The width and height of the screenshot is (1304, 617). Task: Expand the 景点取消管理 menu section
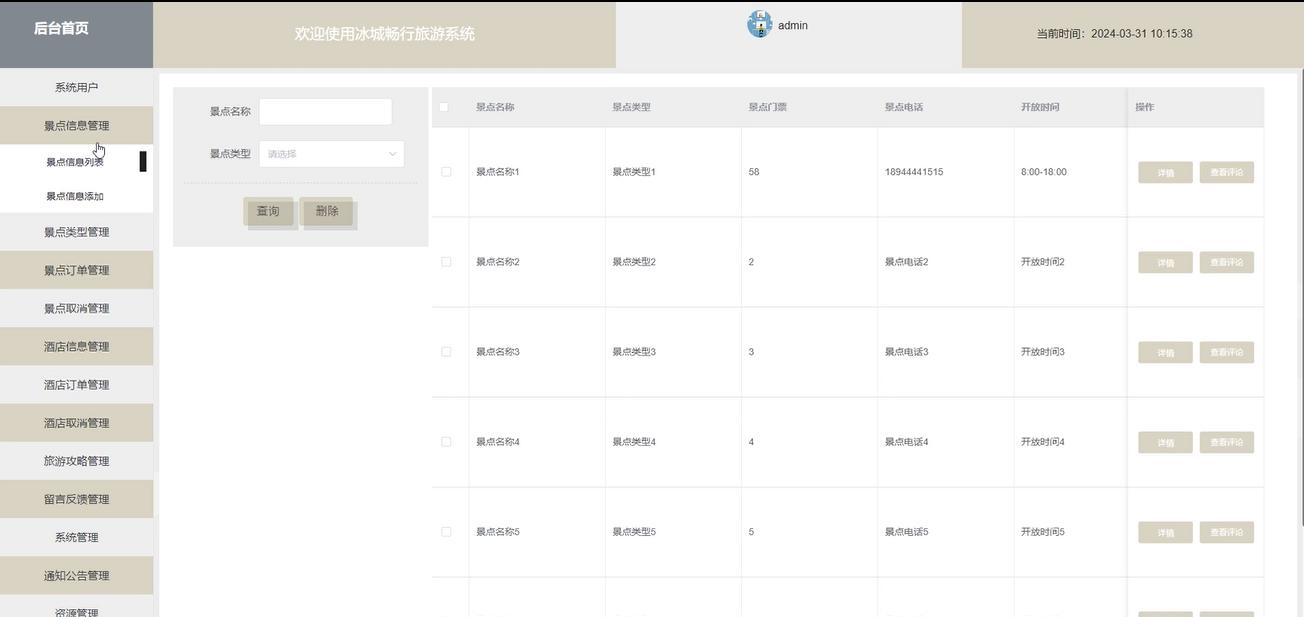[77, 308]
